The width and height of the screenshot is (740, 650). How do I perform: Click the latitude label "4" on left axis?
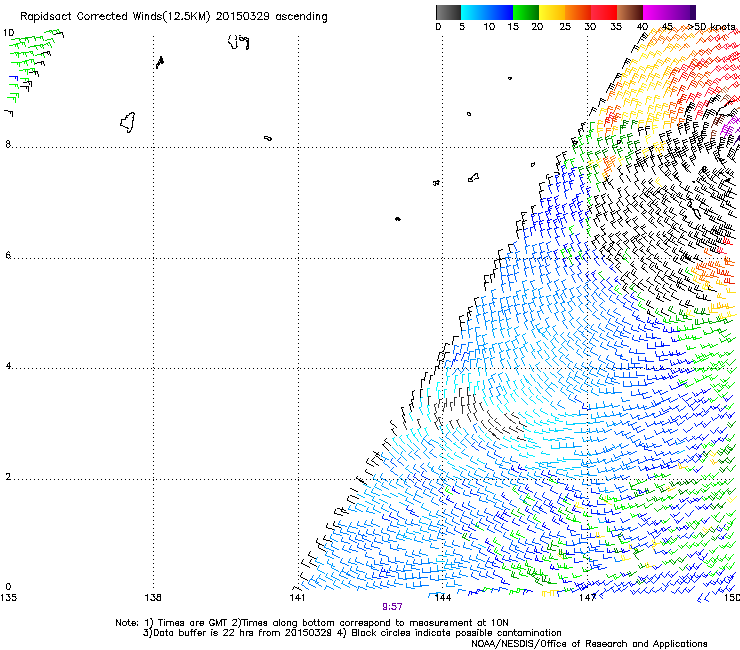coord(8,366)
